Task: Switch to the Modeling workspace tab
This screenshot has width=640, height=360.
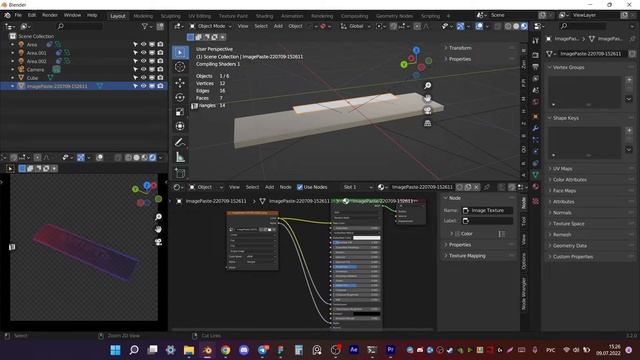Action: pos(143,16)
